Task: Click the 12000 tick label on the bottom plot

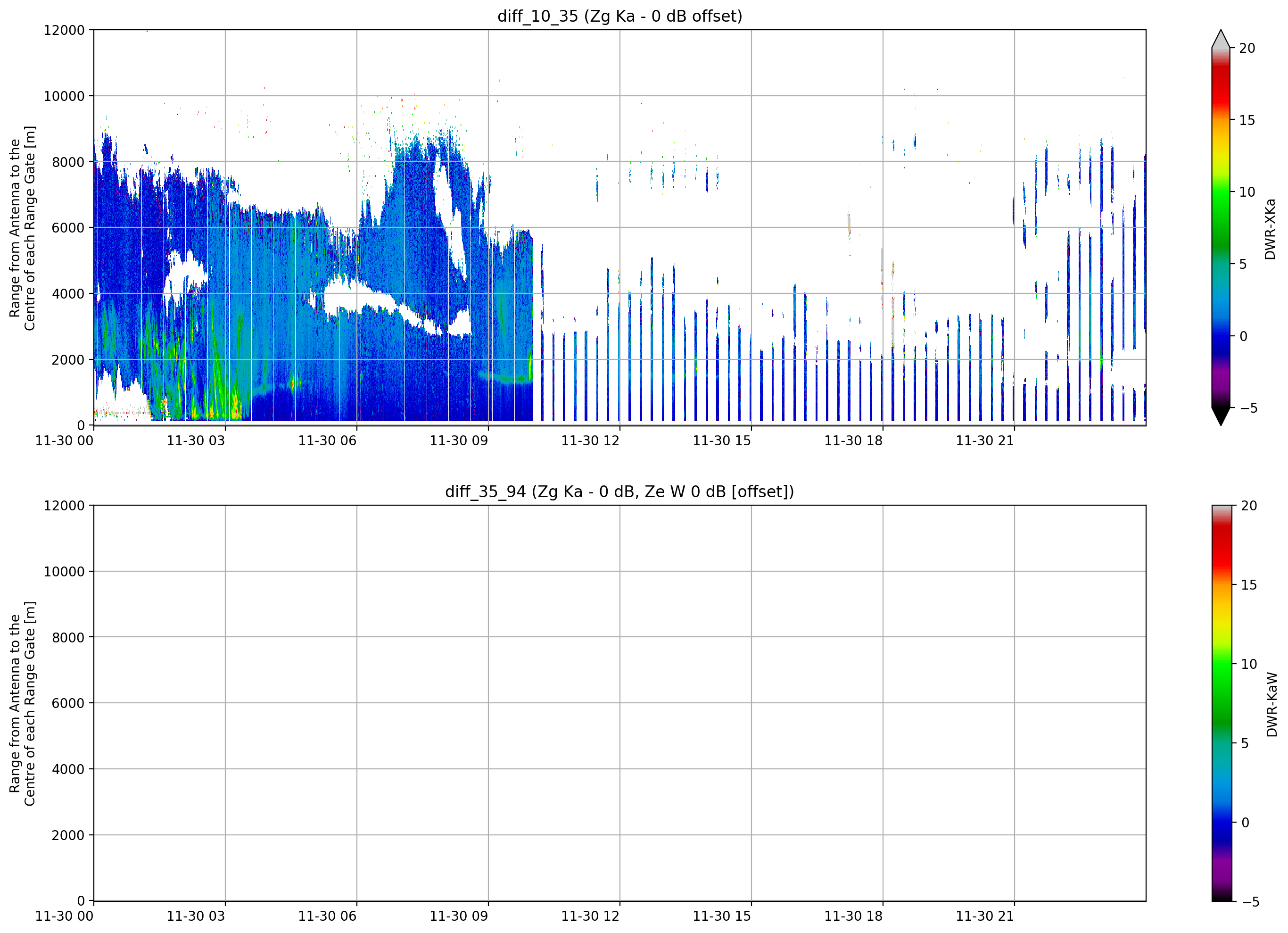Action: point(64,506)
